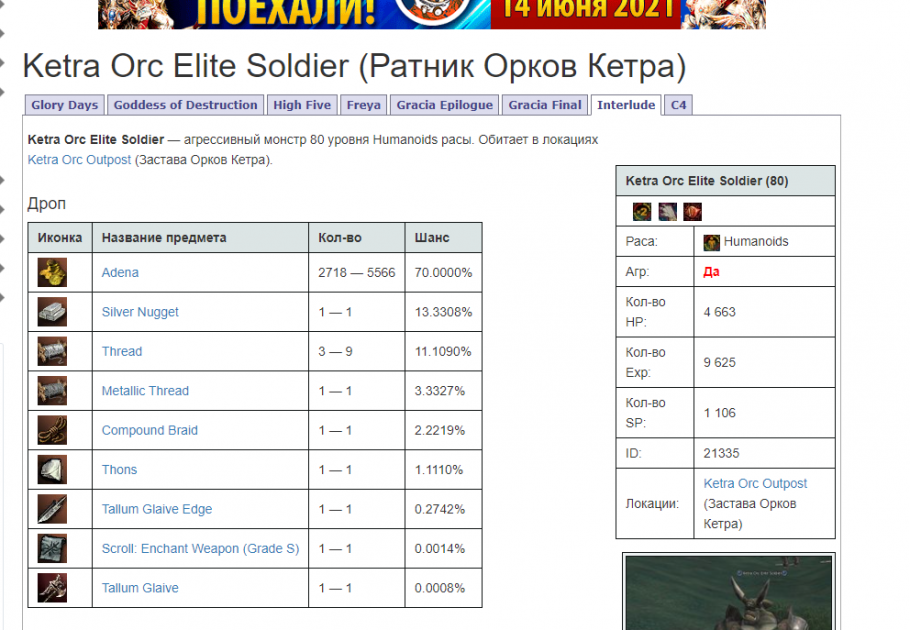Click the Metallic Thread icon

click(x=53, y=391)
